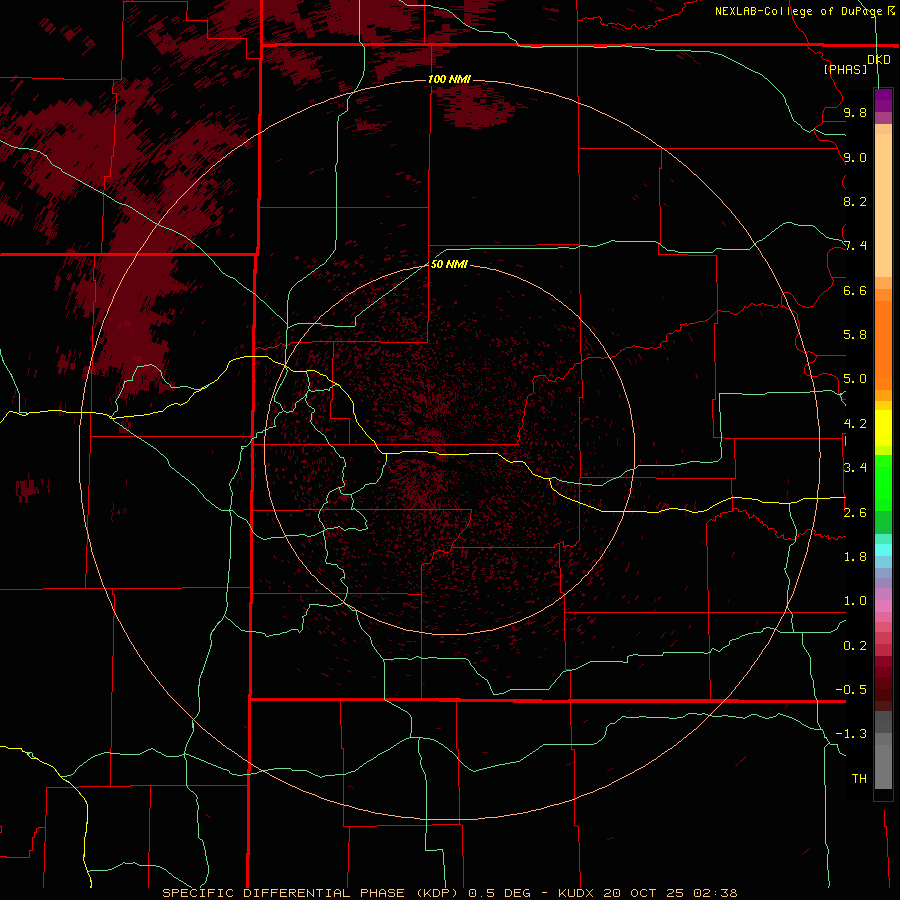900x900 pixels.
Task: Click the 50 NMI range ring label
Action: click(449, 265)
